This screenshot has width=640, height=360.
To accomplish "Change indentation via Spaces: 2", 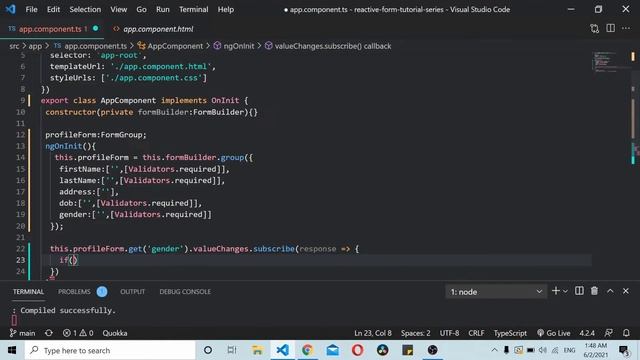I will click(x=416, y=333).
